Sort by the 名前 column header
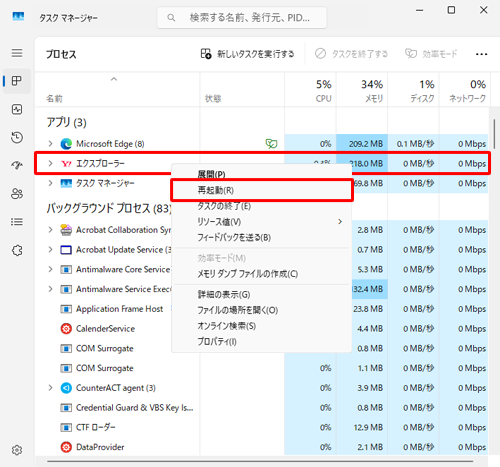 [x=117, y=90]
